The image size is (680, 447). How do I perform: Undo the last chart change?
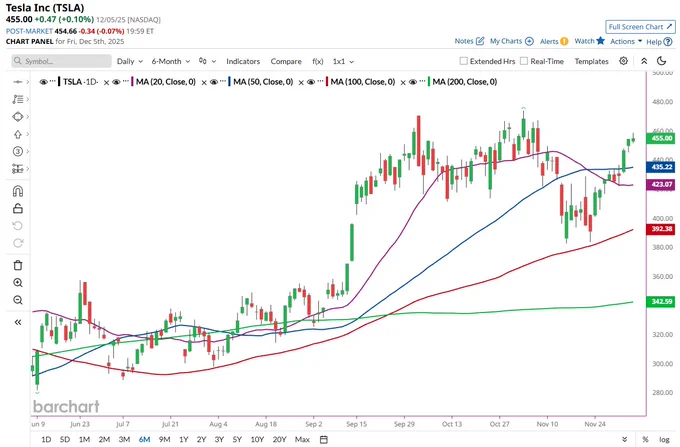point(18,226)
